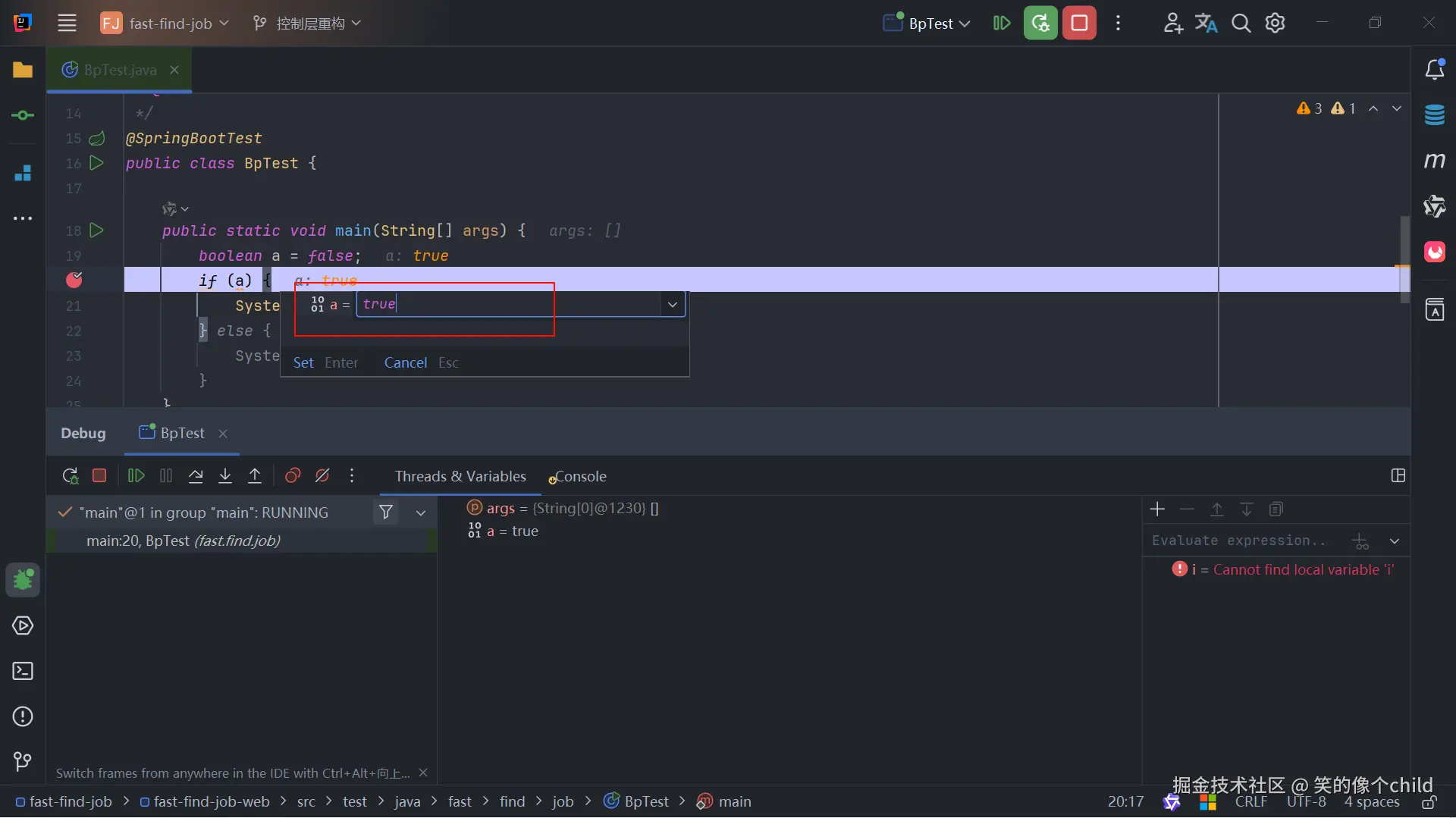
Task: Switch to the Console tab
Action: 577,476
